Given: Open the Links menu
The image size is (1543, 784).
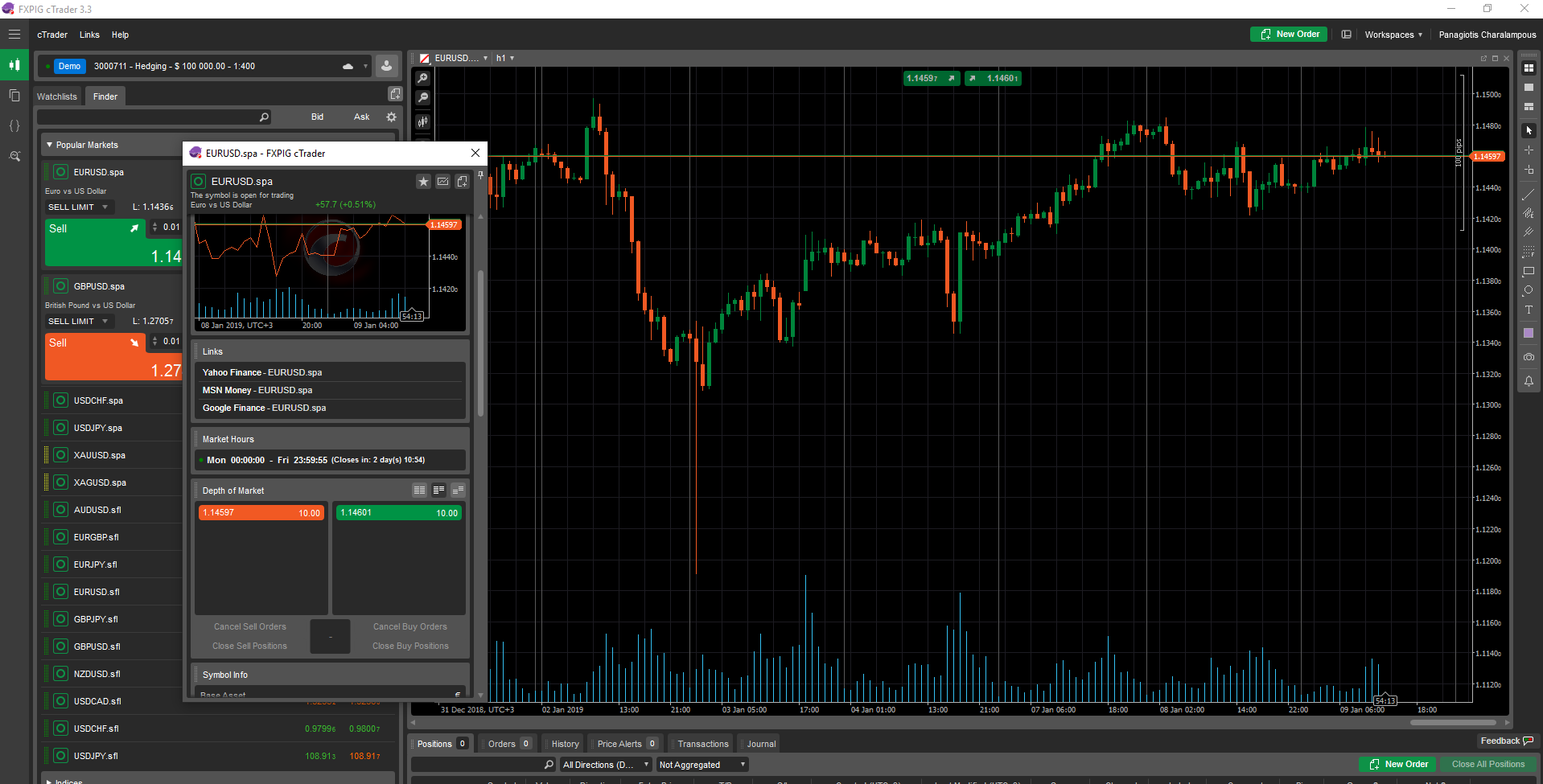Looking at the screenshot, I should point(89,35).
